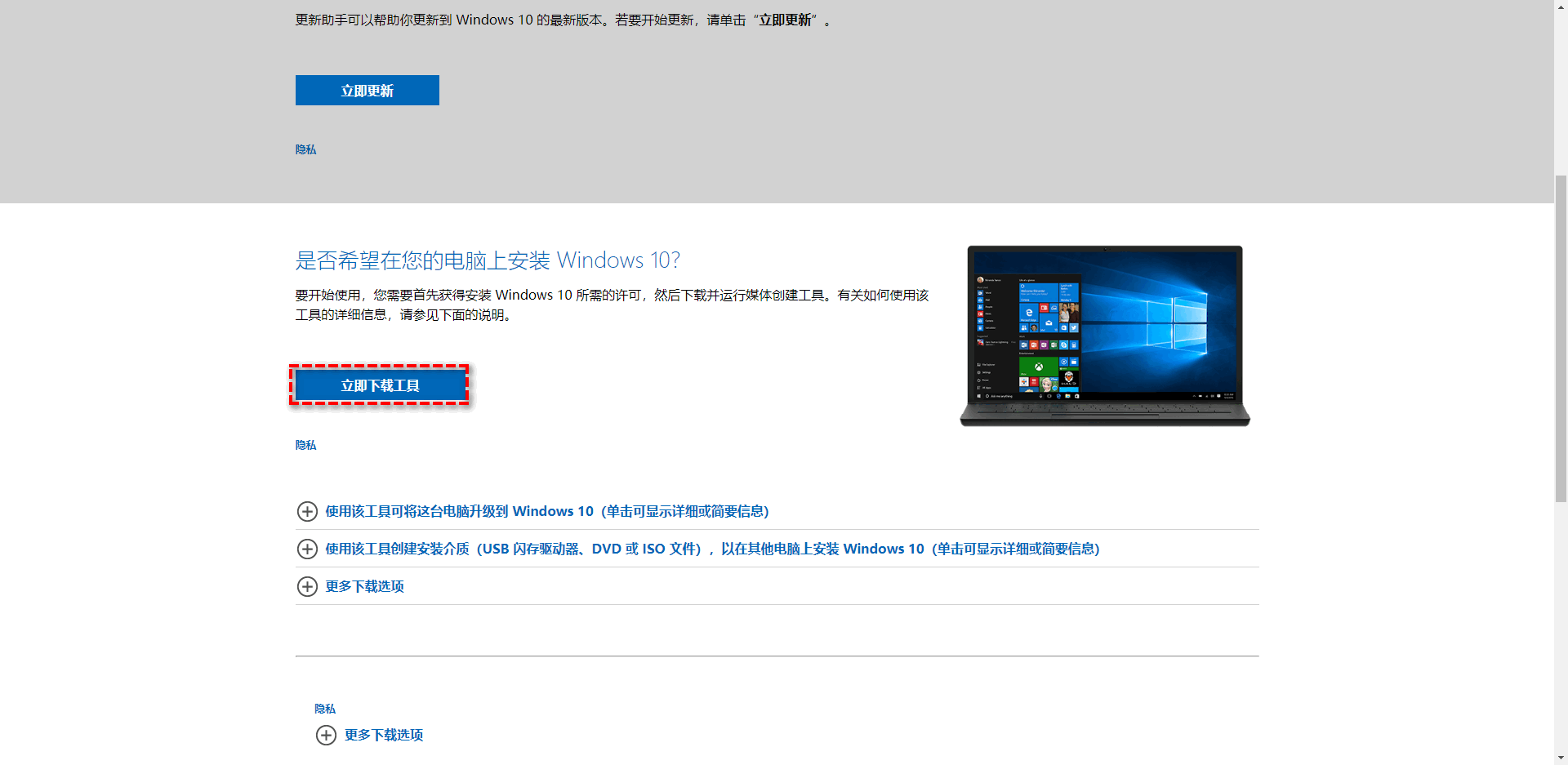
Task: Click plus icon for 创建安装介质 section
Action: (307, 549)
